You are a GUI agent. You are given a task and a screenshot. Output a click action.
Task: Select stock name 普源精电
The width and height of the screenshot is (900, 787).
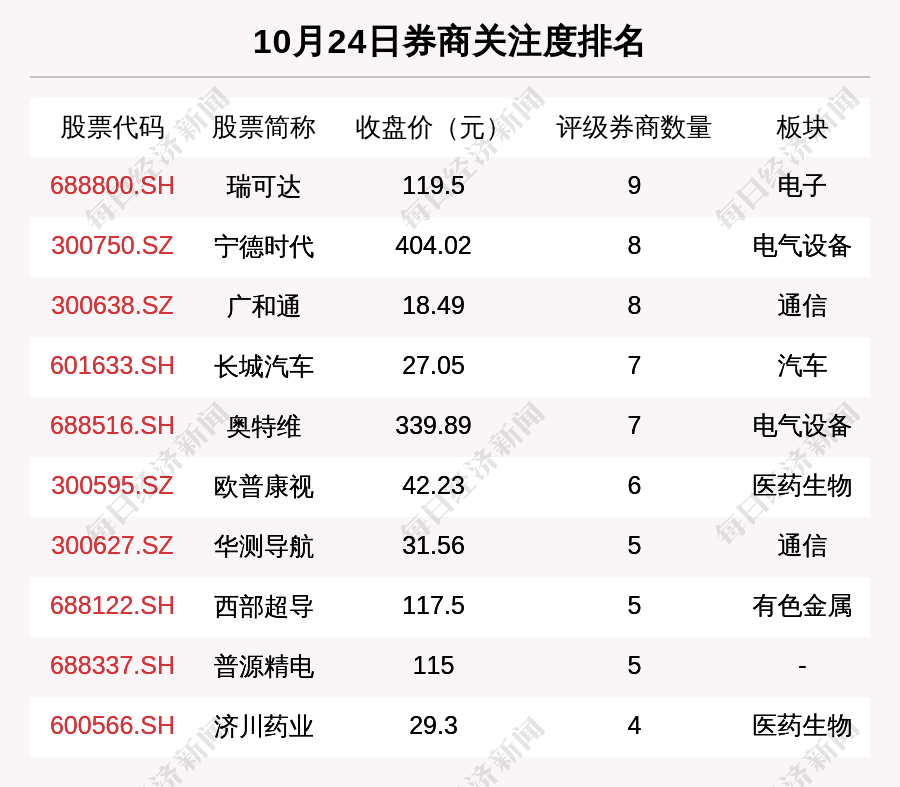coord(263,666)
